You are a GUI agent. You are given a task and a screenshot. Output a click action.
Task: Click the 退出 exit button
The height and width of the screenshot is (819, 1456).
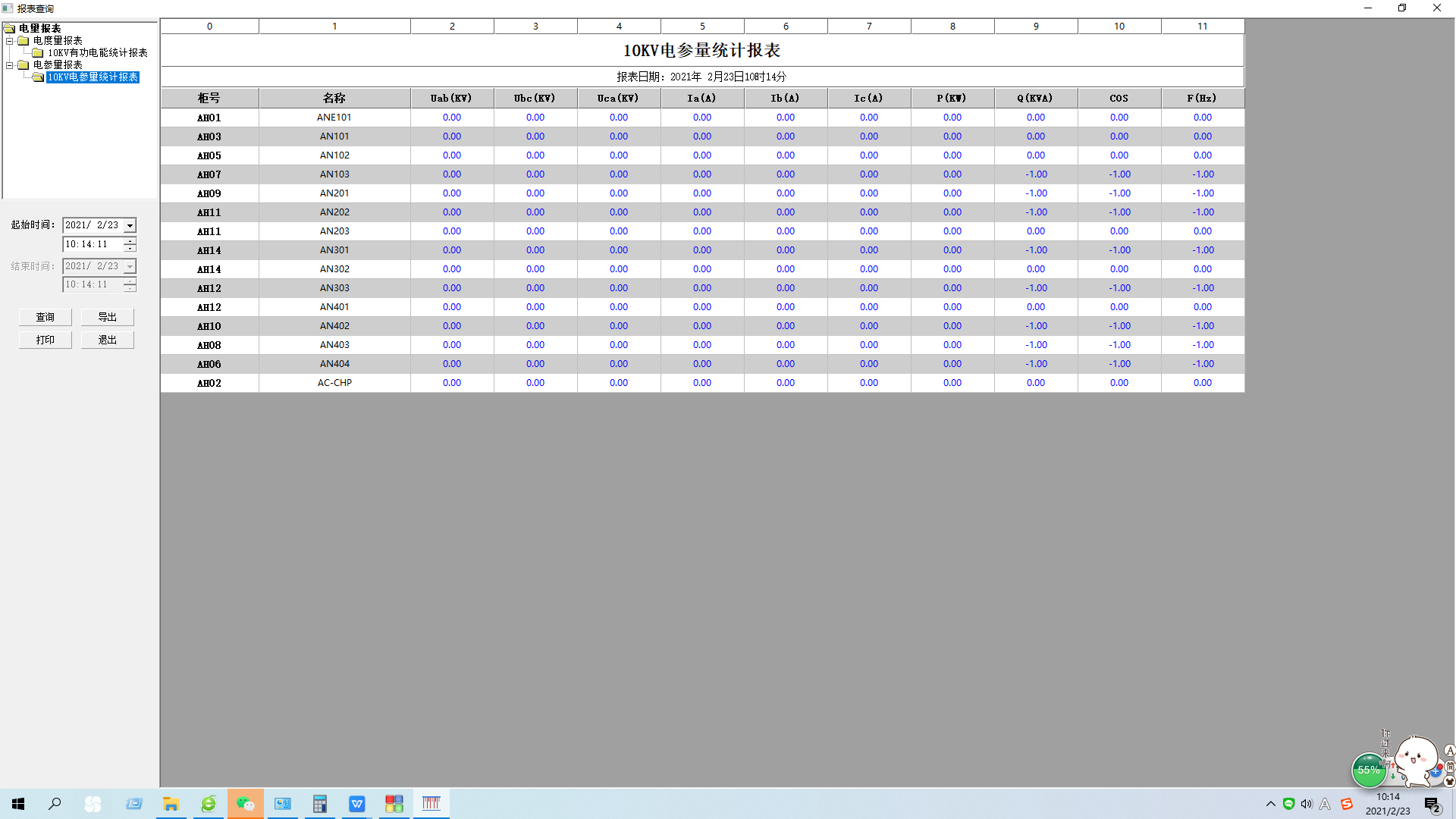click(x=108, y=340)
